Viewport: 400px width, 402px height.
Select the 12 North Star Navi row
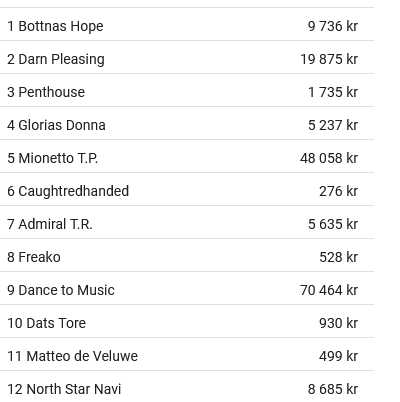[187, 387]
